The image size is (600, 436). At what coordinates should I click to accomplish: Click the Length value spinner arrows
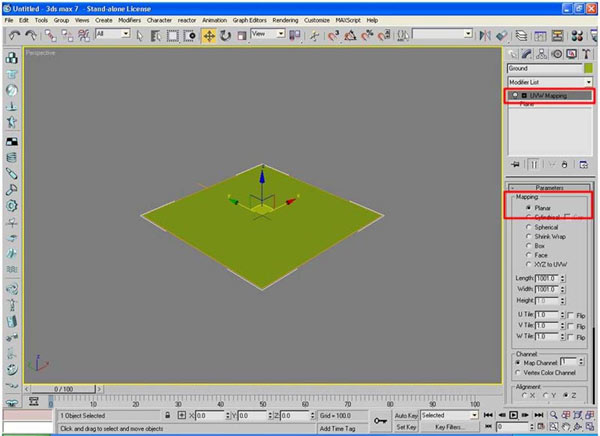pos(562,278)
